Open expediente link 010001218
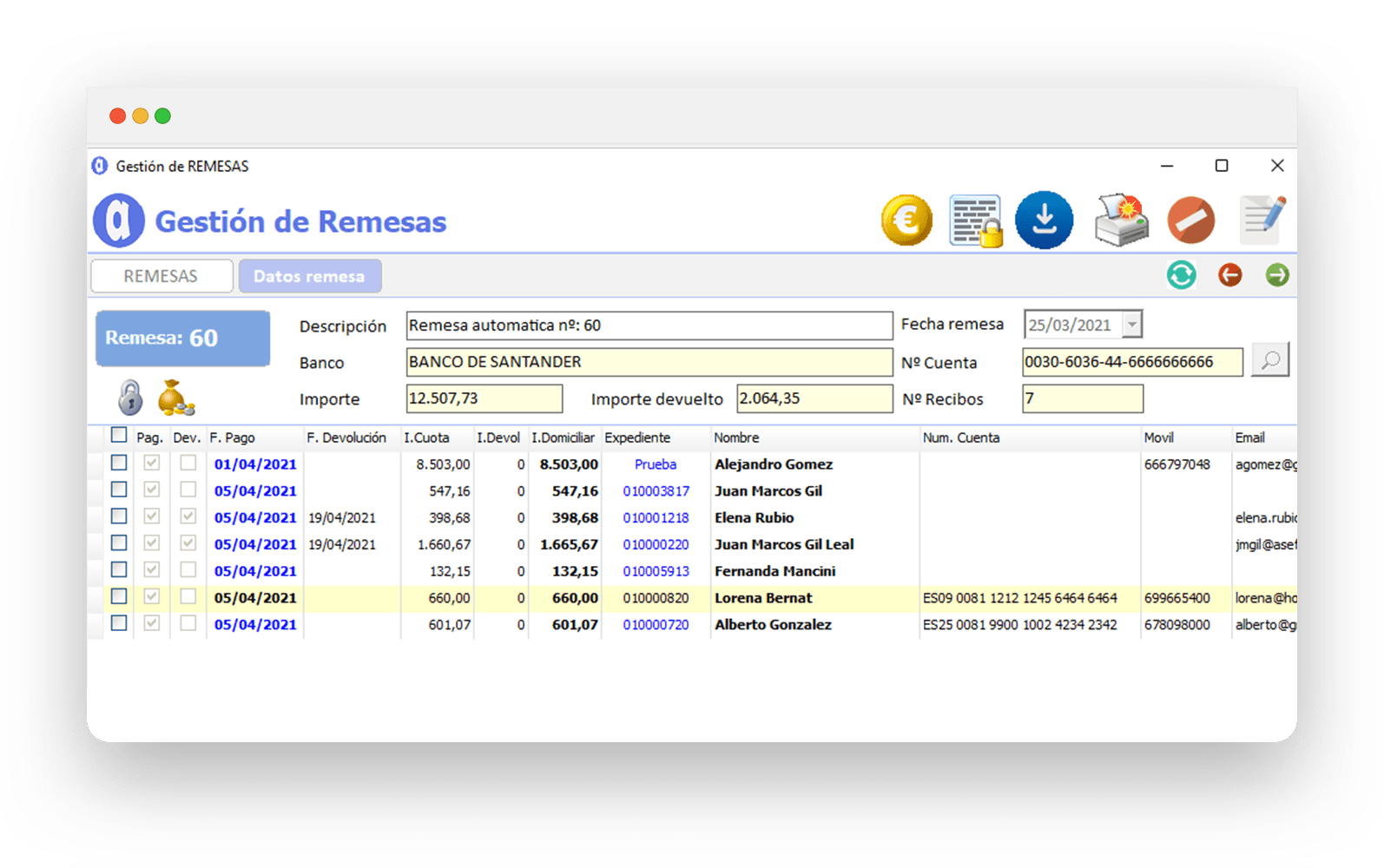 656,518
